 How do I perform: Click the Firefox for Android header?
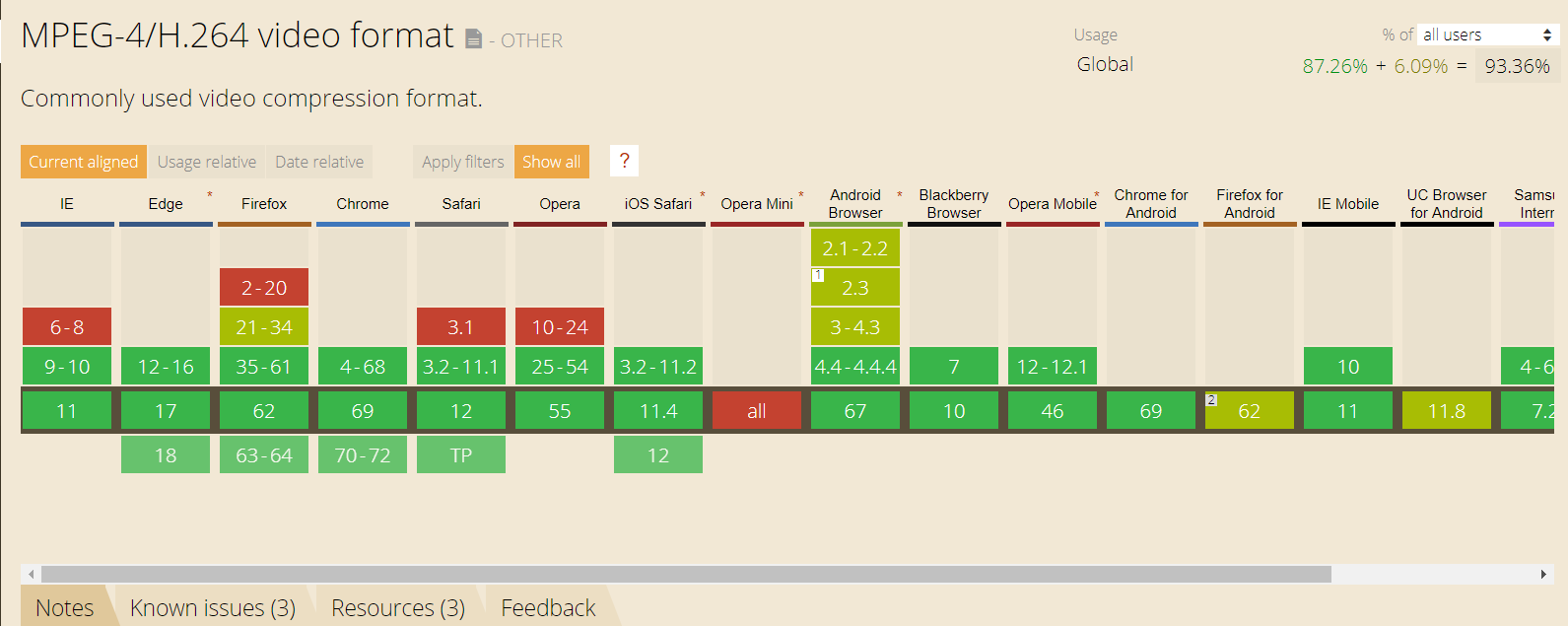click(x=1250, y=204)
